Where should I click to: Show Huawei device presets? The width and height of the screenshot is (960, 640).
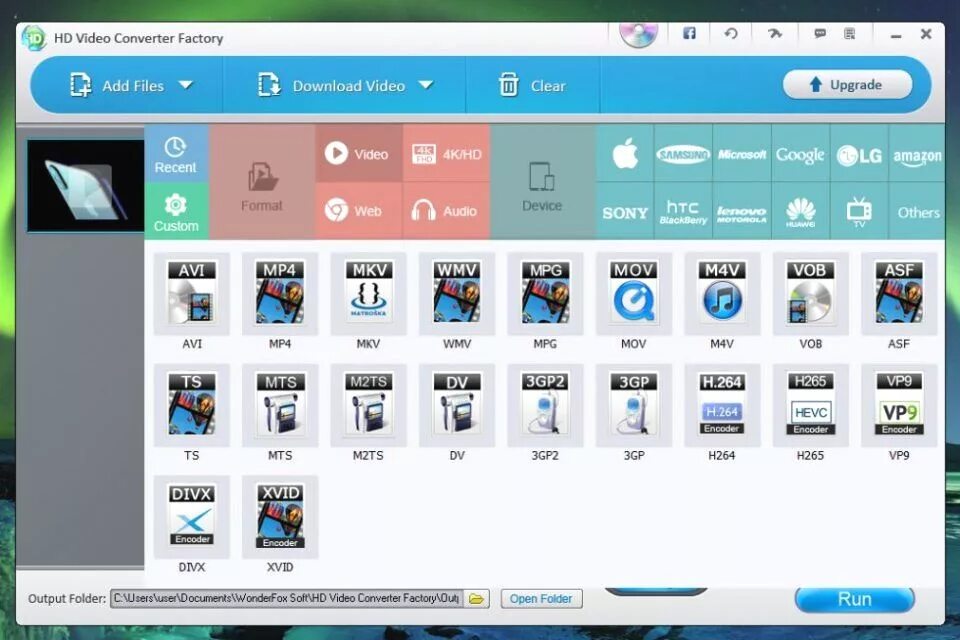(x=800, y=211)
